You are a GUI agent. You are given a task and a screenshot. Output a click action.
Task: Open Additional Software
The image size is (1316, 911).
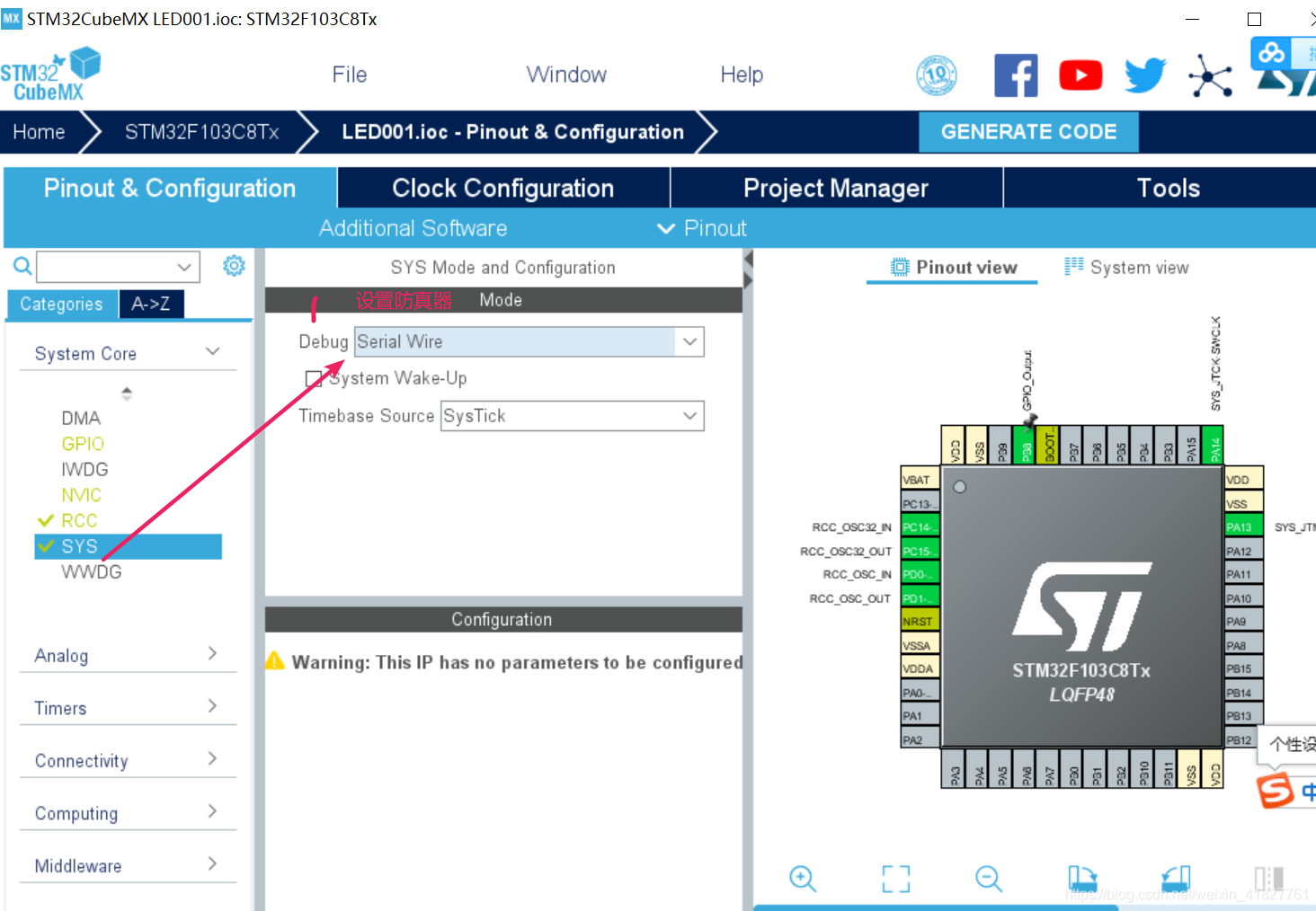coord(413,228)
